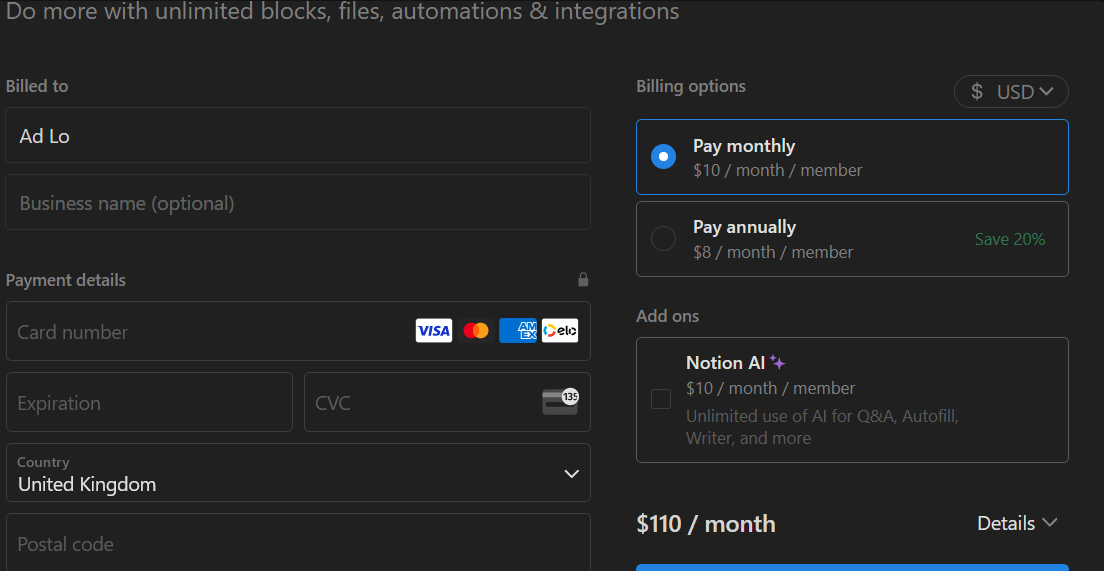Screen dimensions: 1104x571
Task: Click the blue button below the total
Action: pos(852,567)
